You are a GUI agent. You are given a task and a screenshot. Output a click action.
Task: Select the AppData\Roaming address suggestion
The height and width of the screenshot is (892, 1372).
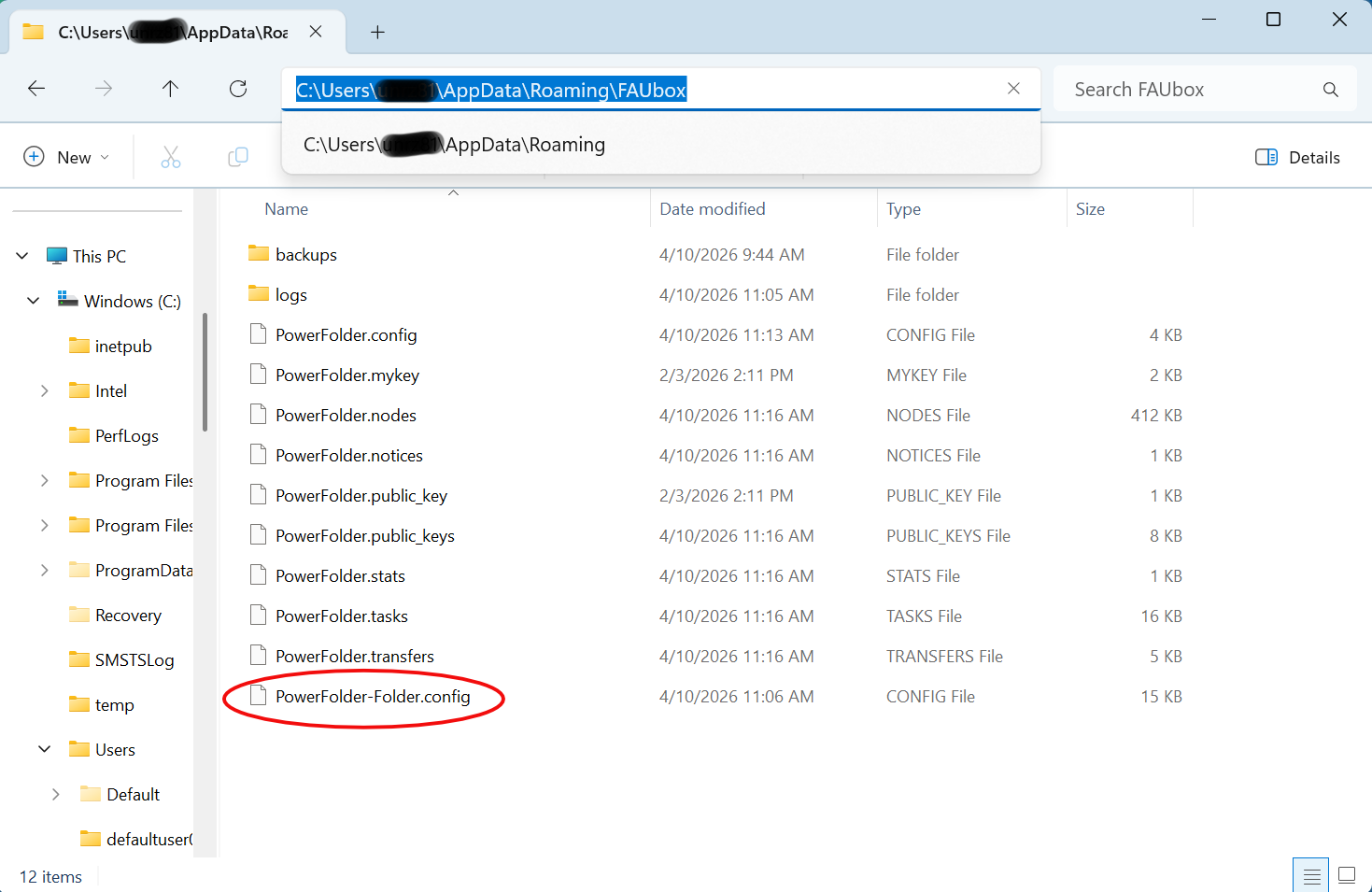coord(455,145)
